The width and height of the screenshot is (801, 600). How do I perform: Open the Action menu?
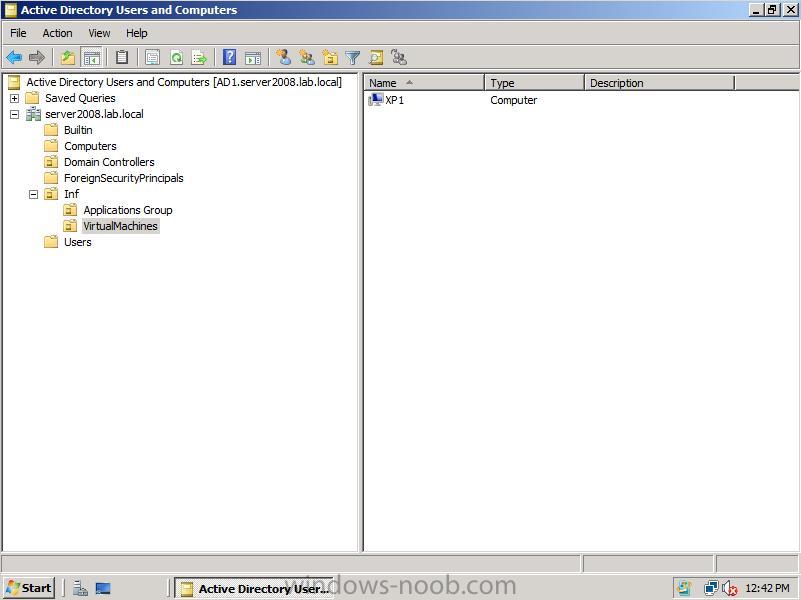[57, 33]
